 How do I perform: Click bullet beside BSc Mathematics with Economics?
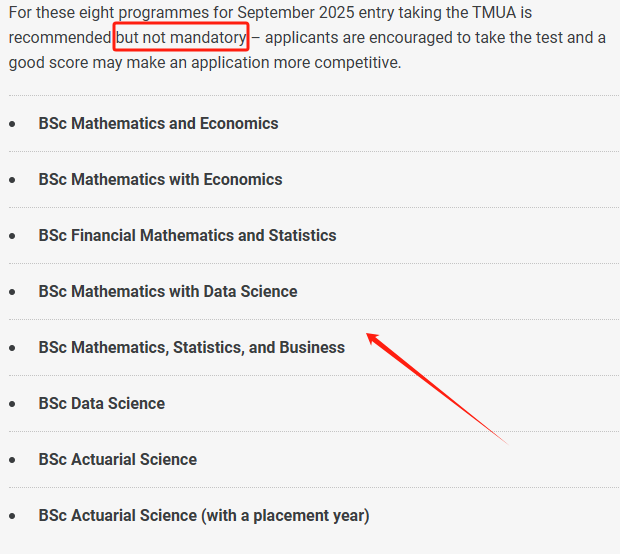click(12, 180)
